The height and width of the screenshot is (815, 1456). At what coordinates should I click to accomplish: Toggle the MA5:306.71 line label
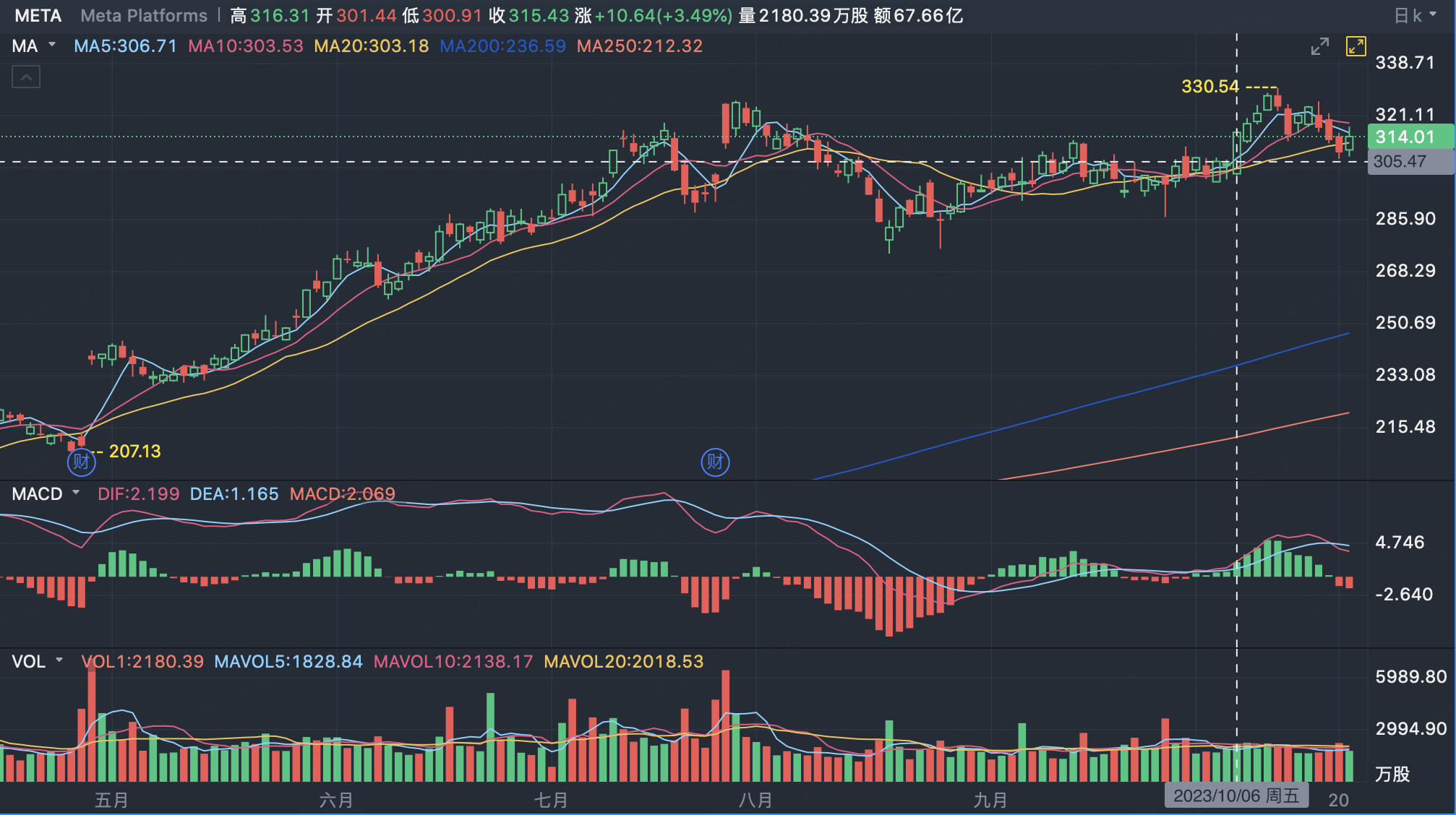point(125,46)
